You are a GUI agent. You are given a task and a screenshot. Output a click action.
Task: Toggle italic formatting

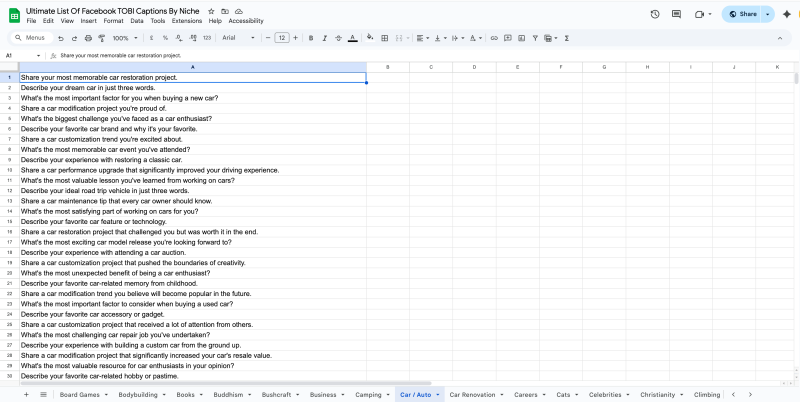(325, 38)
